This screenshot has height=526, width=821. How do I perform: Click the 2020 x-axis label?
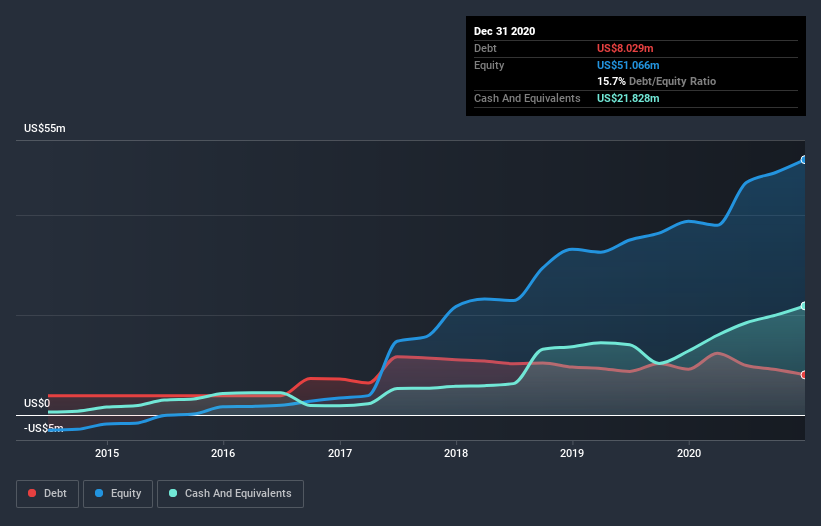tap(689, 453)
